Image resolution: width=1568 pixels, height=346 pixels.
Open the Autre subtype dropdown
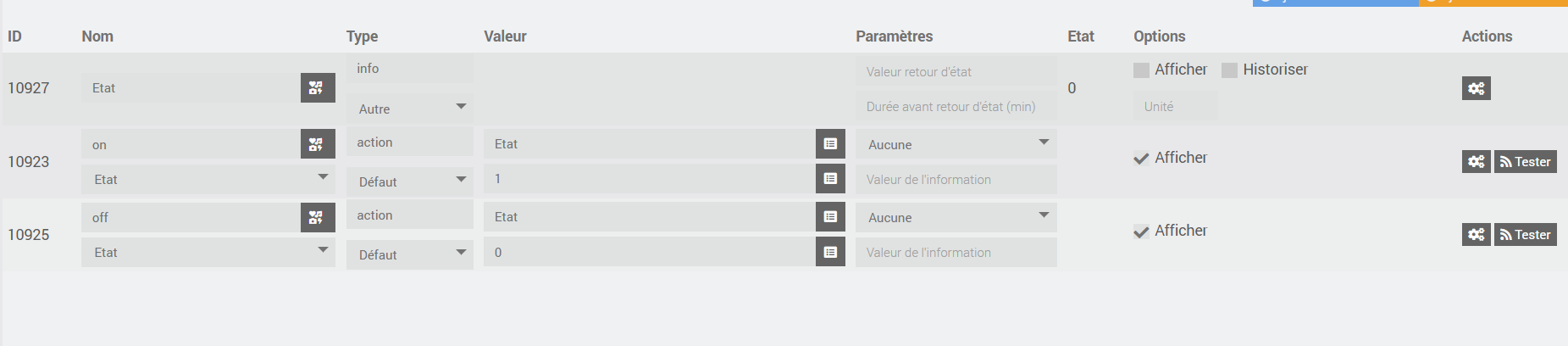[x=409, y=109]
